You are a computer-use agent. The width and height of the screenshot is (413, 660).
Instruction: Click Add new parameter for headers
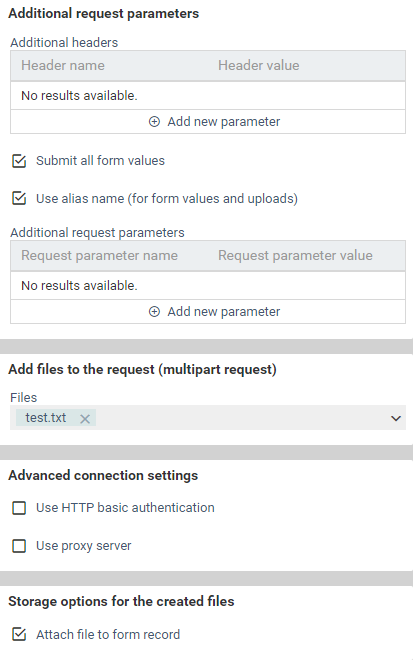coord(215,122)
